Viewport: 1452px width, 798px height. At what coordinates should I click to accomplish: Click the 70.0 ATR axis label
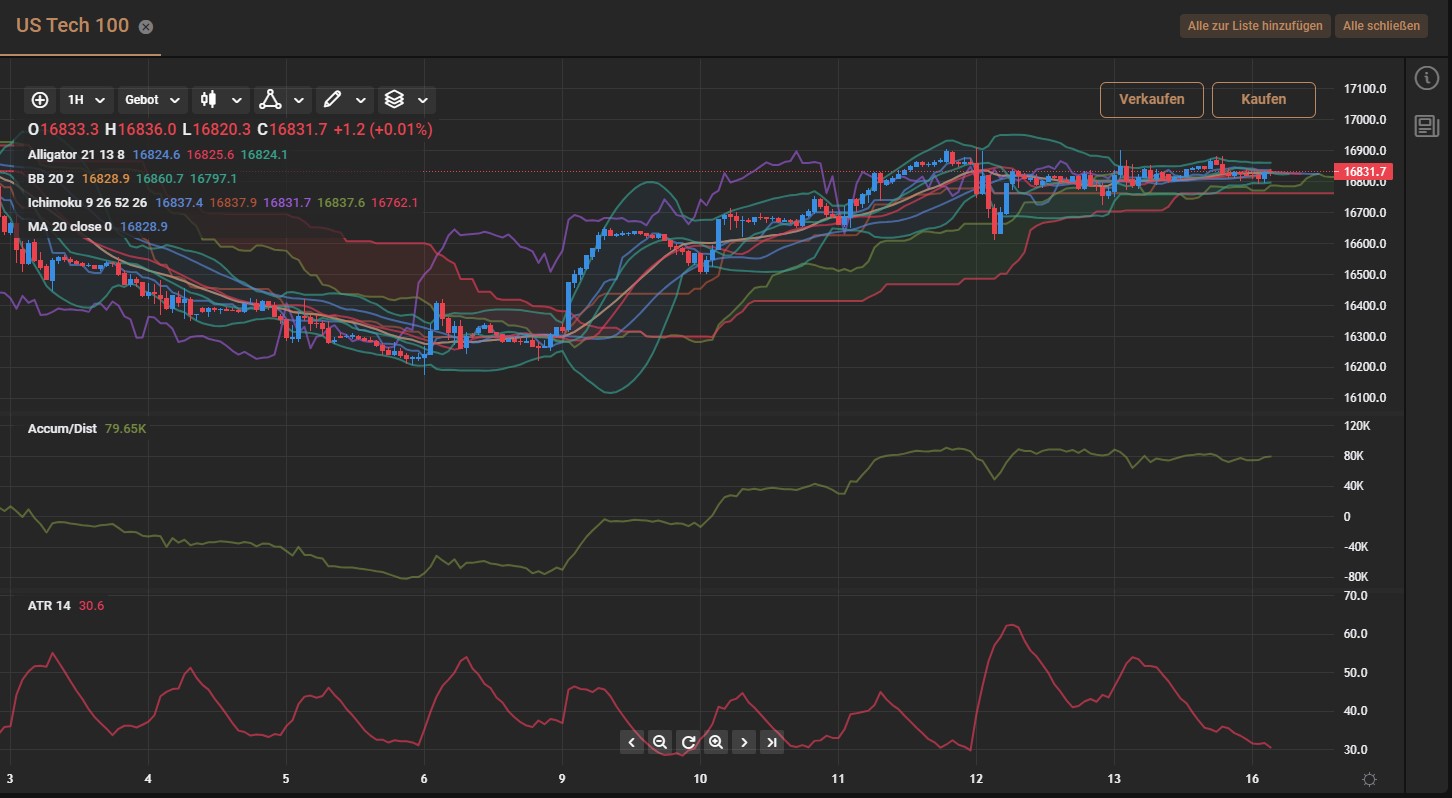point(1356,596)
